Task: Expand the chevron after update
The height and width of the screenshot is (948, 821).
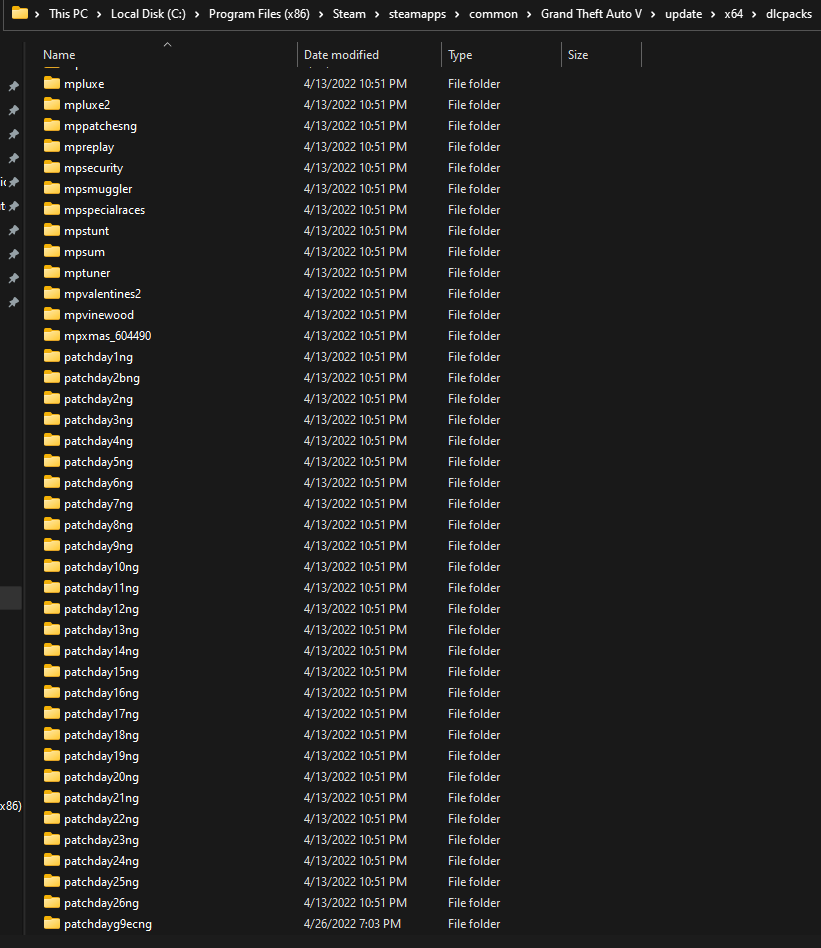Action: click(713, 14)
